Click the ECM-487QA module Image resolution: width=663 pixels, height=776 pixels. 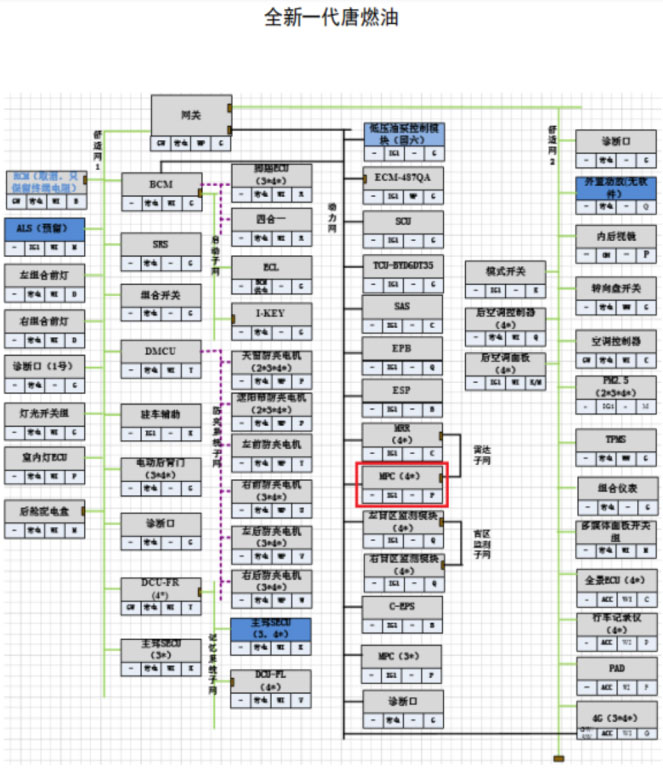[403, 186]
